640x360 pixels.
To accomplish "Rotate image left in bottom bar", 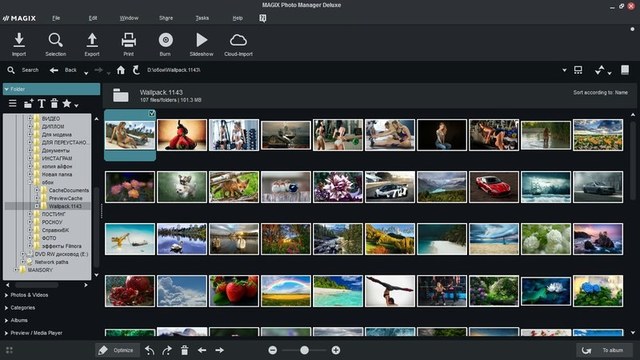I will [x=150, y=350].
